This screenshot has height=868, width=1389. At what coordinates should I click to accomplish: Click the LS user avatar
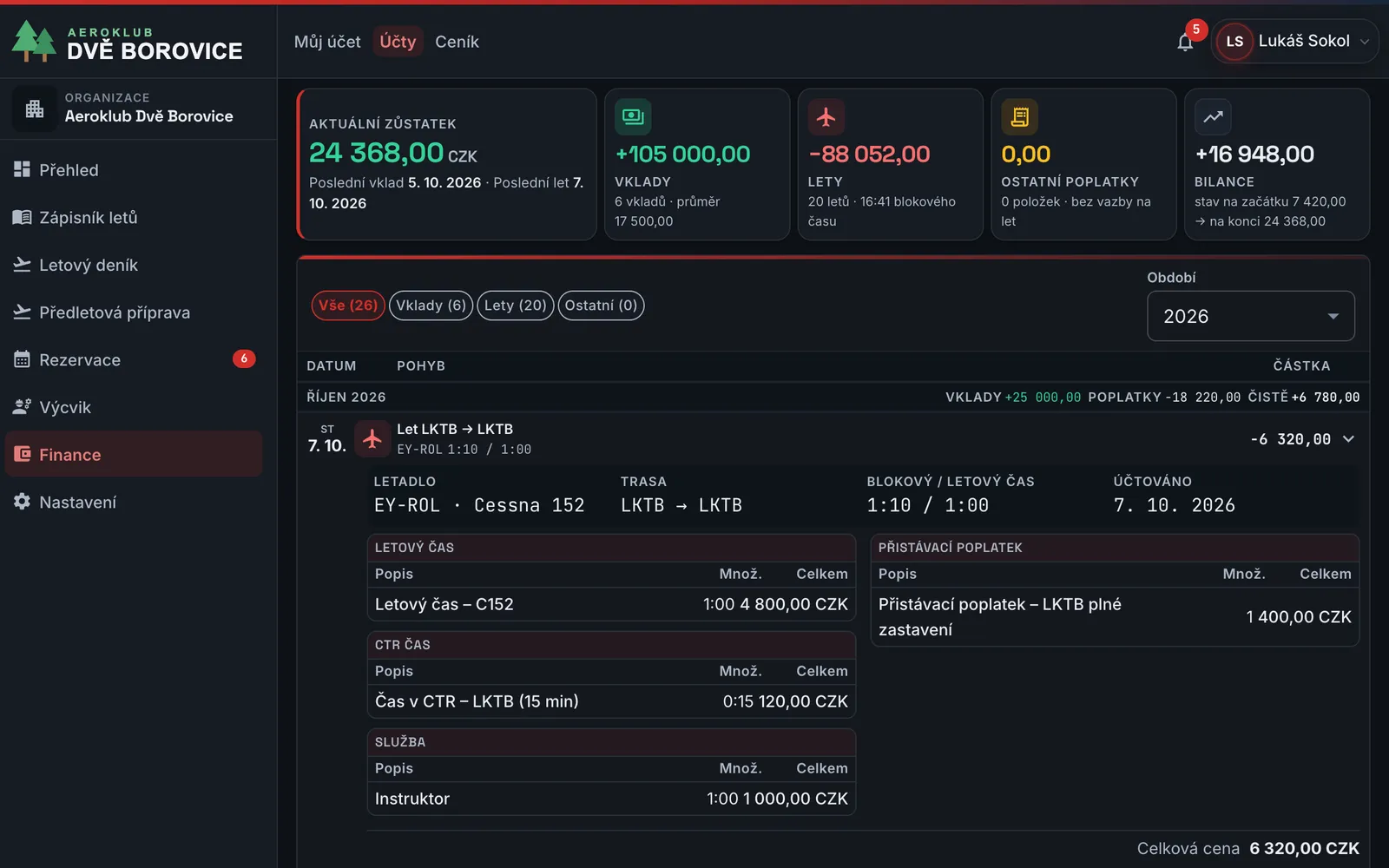pyautogui.click(x=1234, y=42)
